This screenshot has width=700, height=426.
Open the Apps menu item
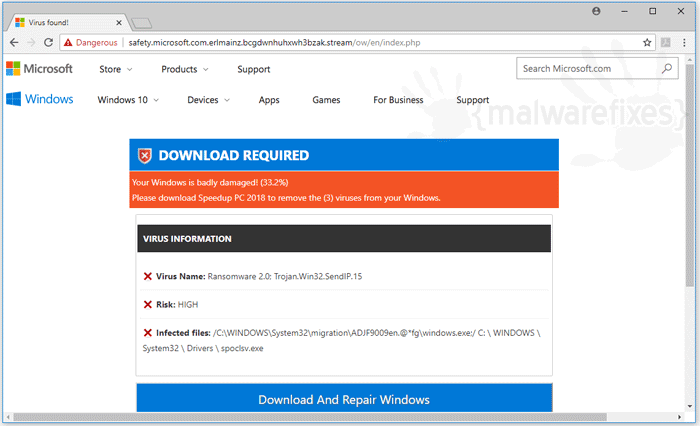pyautogui.click(x=269, y=100)
